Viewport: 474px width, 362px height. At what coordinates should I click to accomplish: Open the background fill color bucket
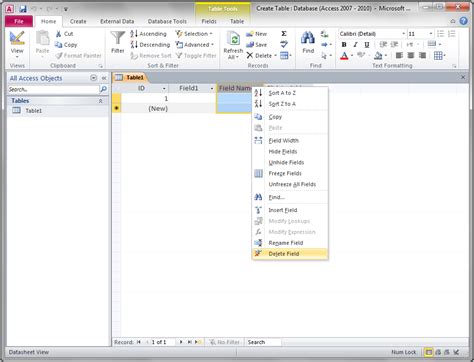point(378,56)
